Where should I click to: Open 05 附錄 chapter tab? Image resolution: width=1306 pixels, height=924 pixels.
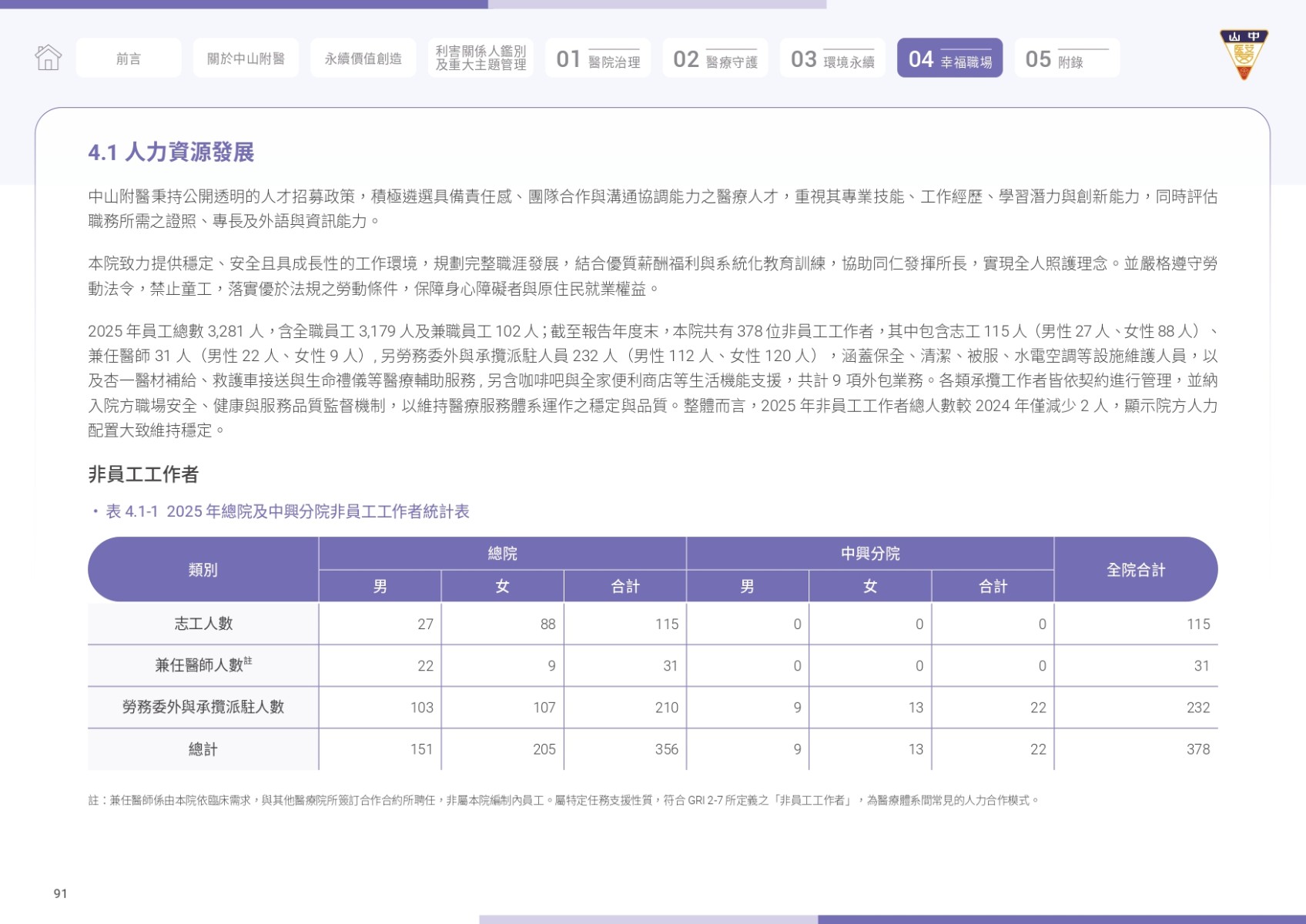point(1067,58)
